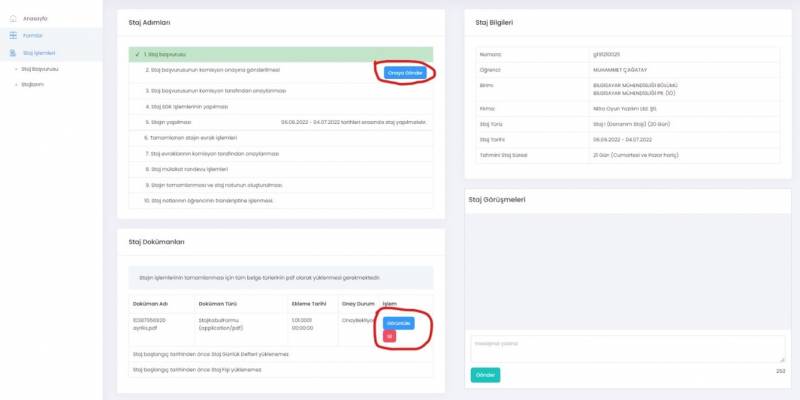This screenshot has height=400, width=800.
Task: Select Staj Başvurusu in the sidebar
Action: 40,69
